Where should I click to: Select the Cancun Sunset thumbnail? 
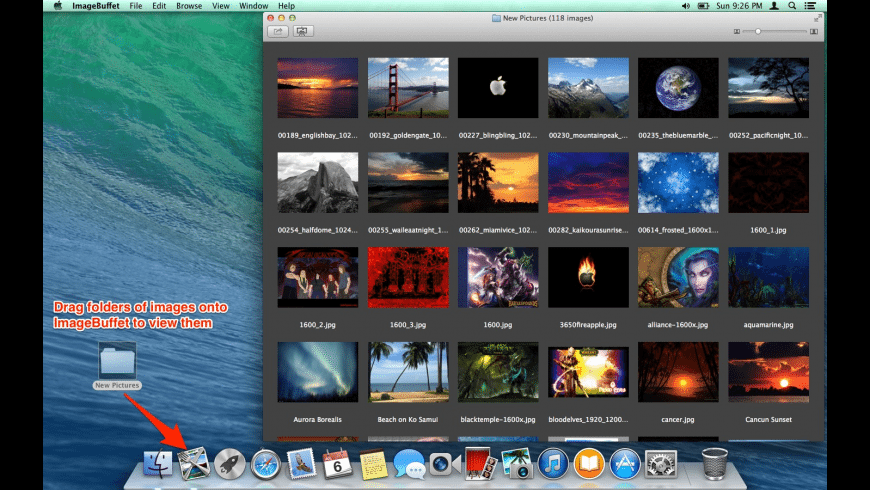768,372
